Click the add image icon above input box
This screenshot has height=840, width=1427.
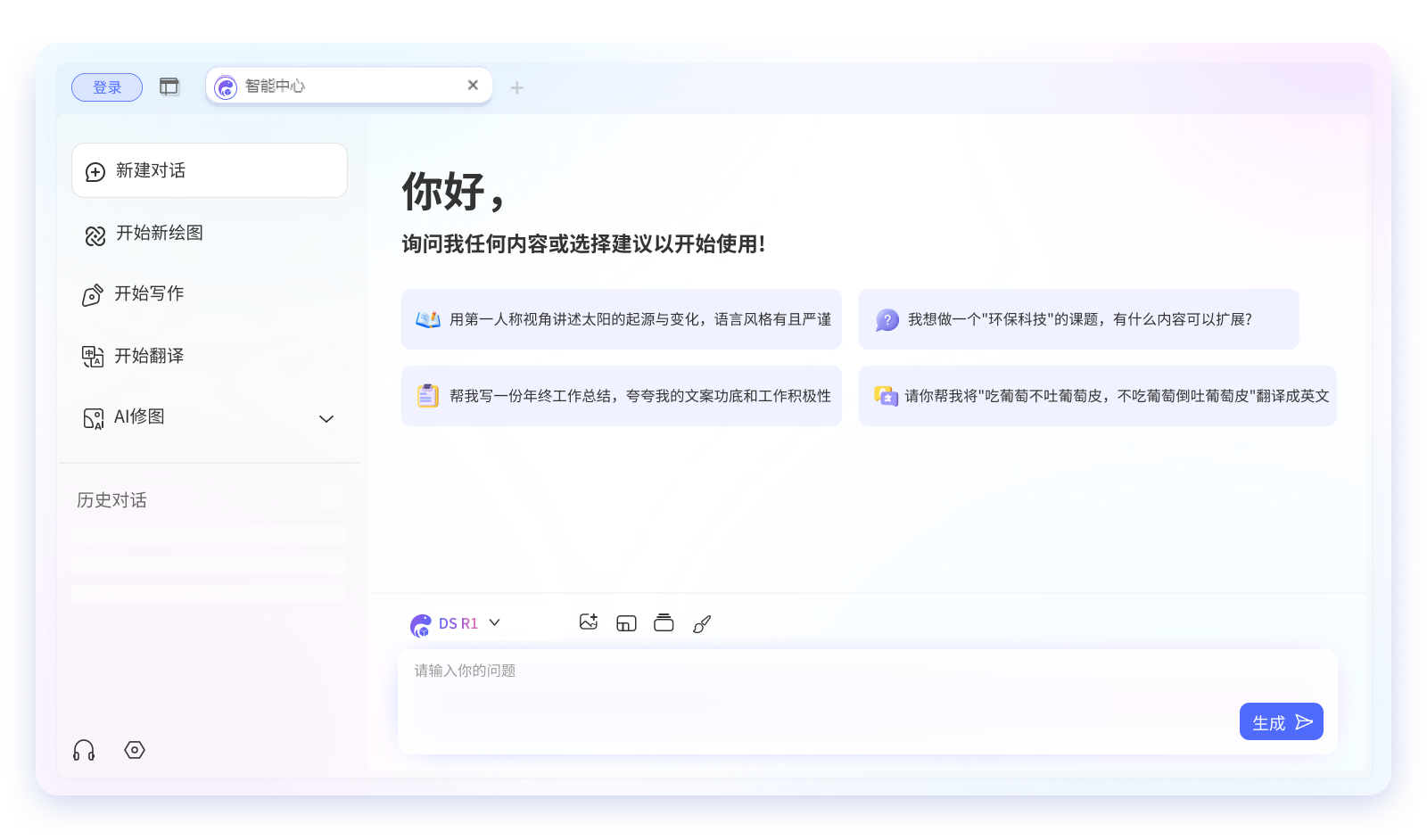(x=589, y=622)
